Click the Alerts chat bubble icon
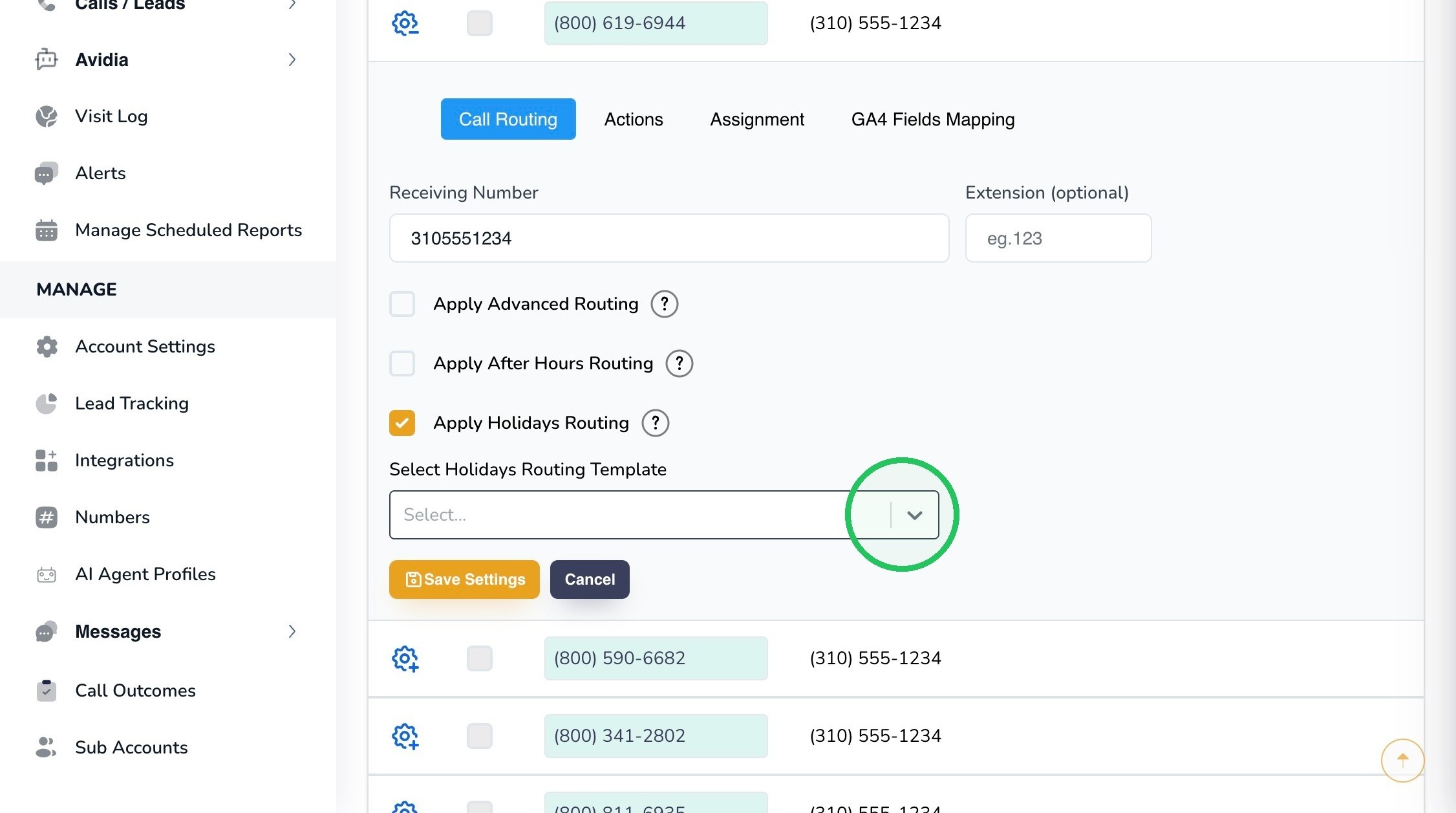This screenshot has width=1456, height=813. click(47, 173)
